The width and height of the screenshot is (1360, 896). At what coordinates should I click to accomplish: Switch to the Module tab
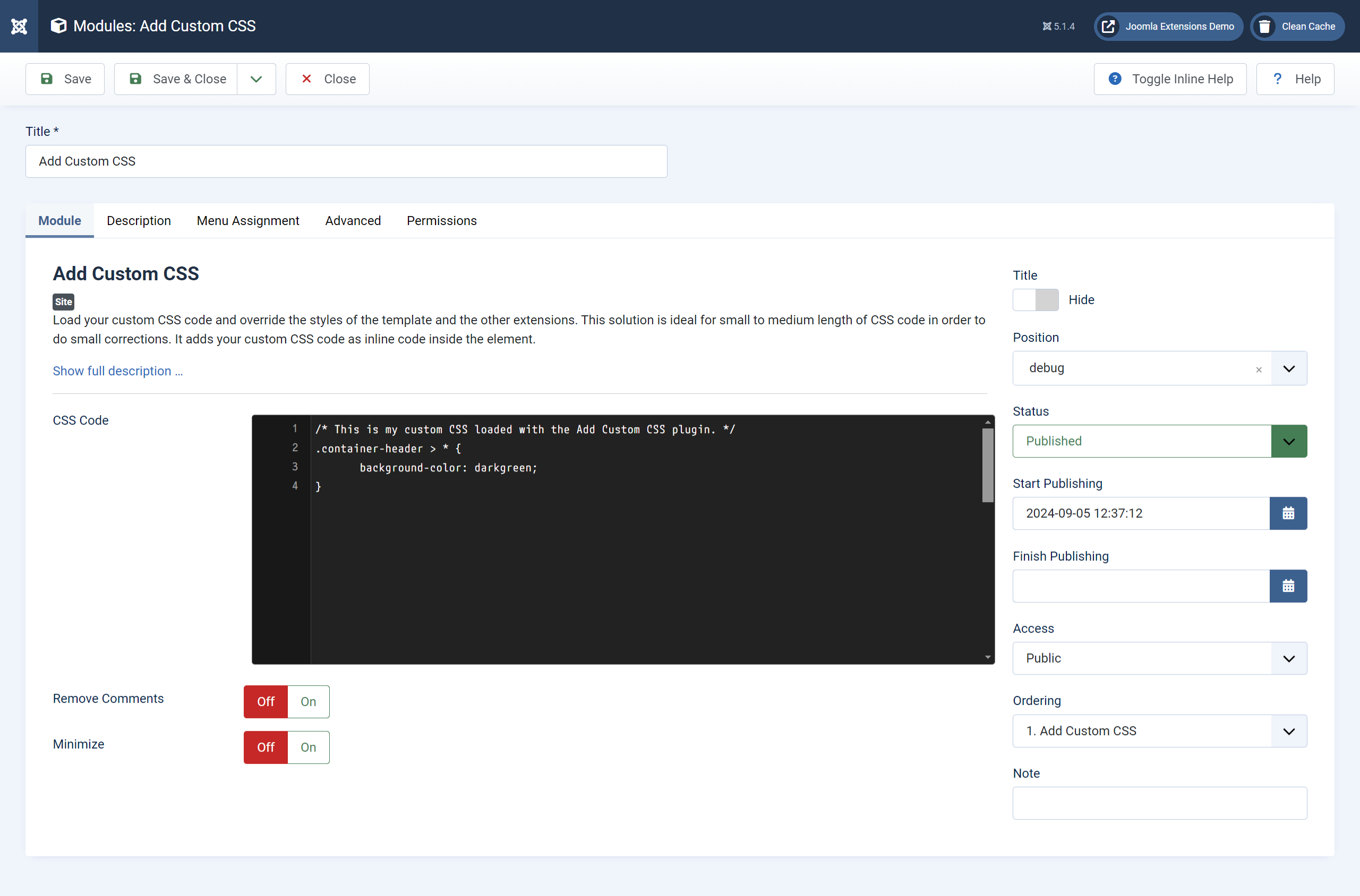point(59,221)
